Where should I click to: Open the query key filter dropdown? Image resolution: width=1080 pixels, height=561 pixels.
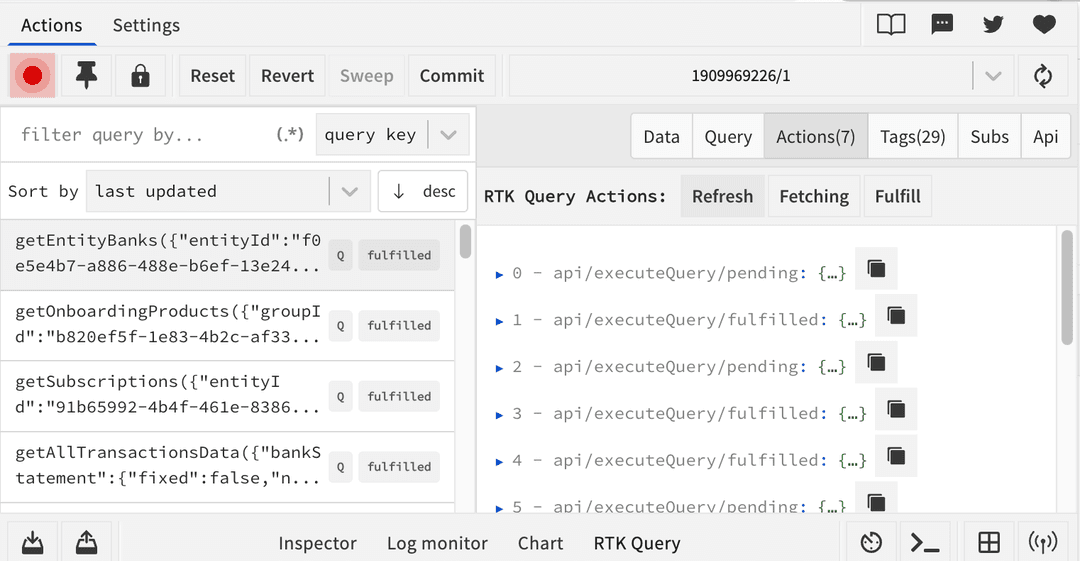coord(393,134)
